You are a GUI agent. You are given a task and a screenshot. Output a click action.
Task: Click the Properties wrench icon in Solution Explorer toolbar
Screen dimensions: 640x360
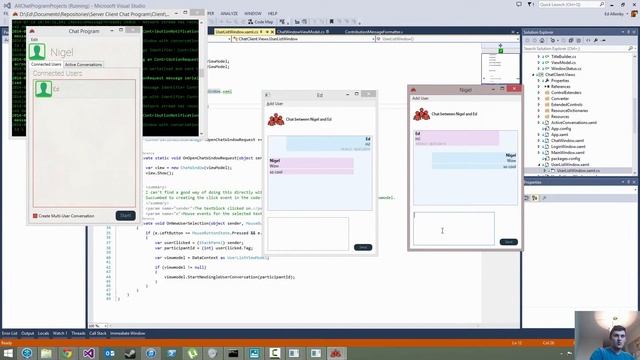coord(596,40)
